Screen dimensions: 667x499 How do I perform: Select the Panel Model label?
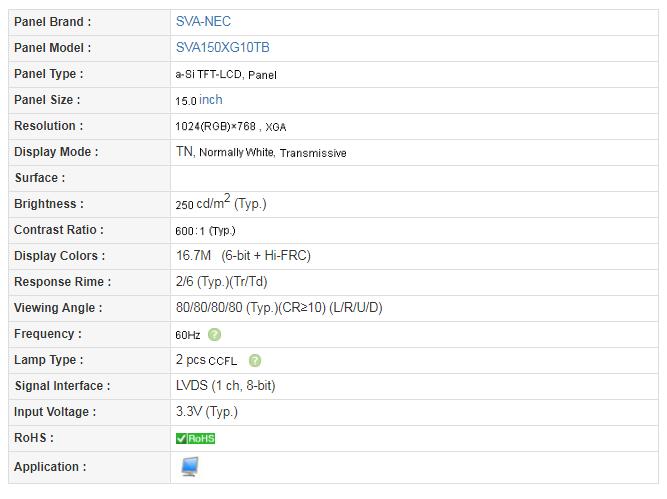(x=53, y=48)
